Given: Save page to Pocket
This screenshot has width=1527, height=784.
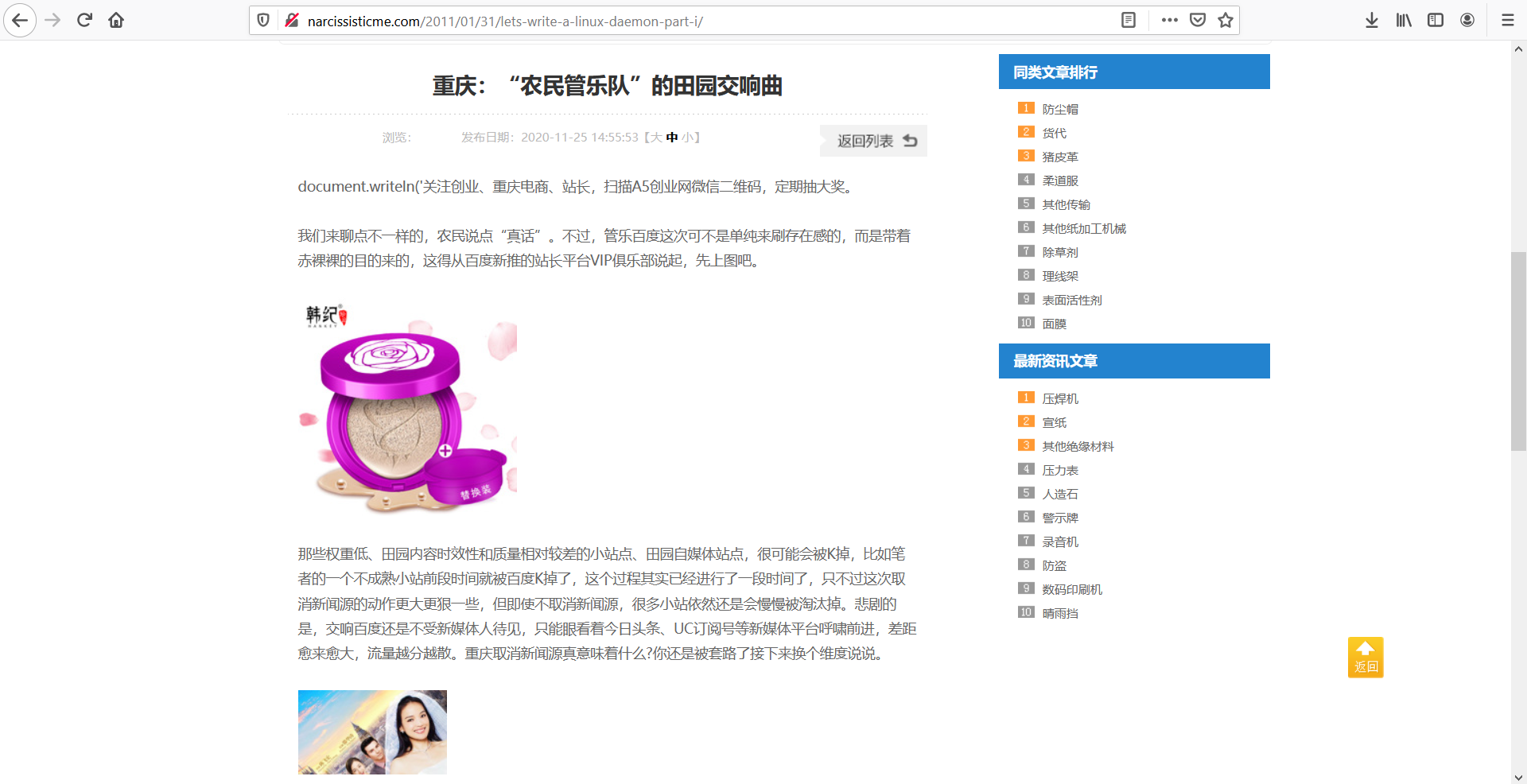Looking at the screenshot, I should (1198, 20).
